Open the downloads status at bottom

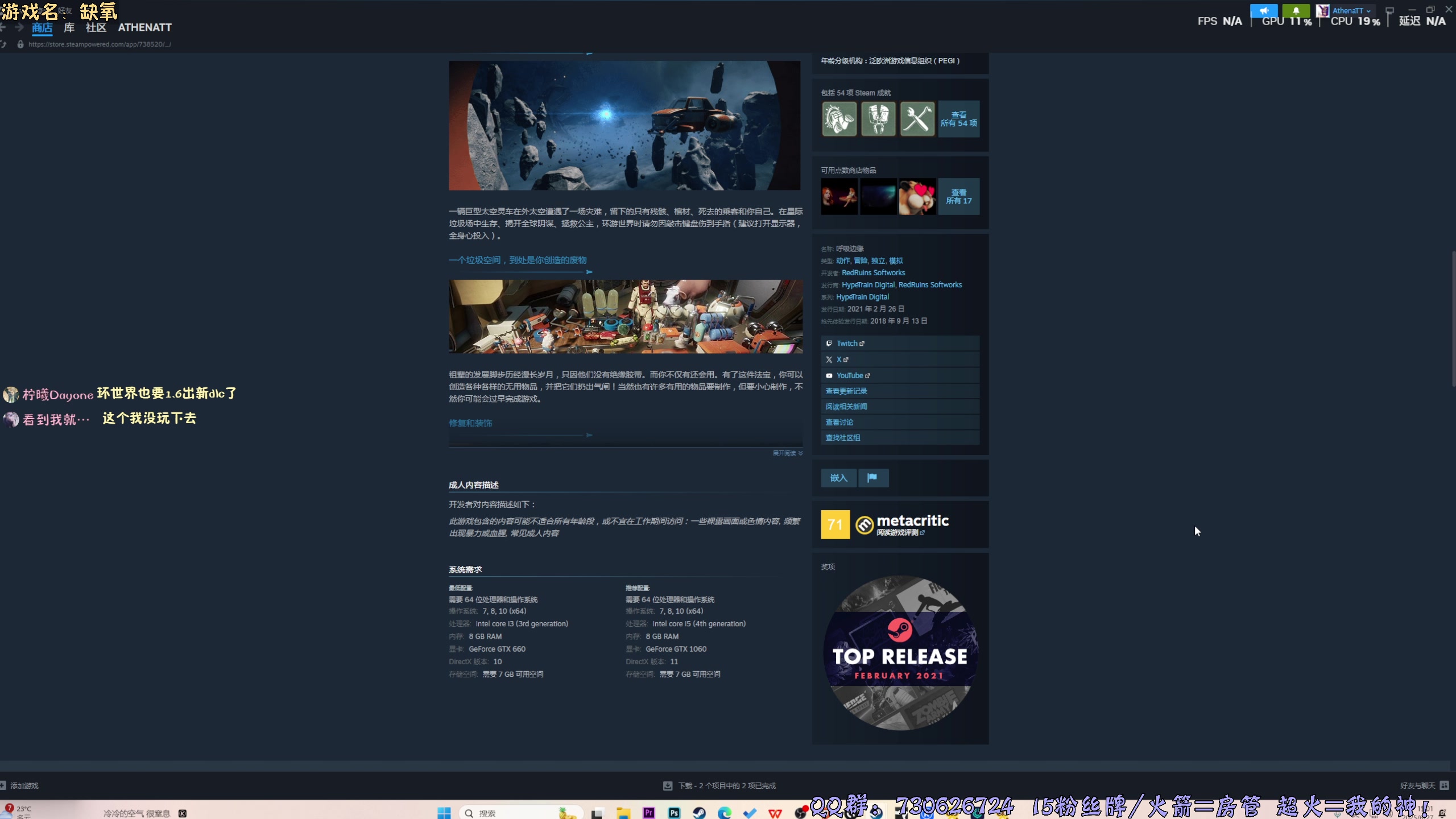(x=719, y=785)
